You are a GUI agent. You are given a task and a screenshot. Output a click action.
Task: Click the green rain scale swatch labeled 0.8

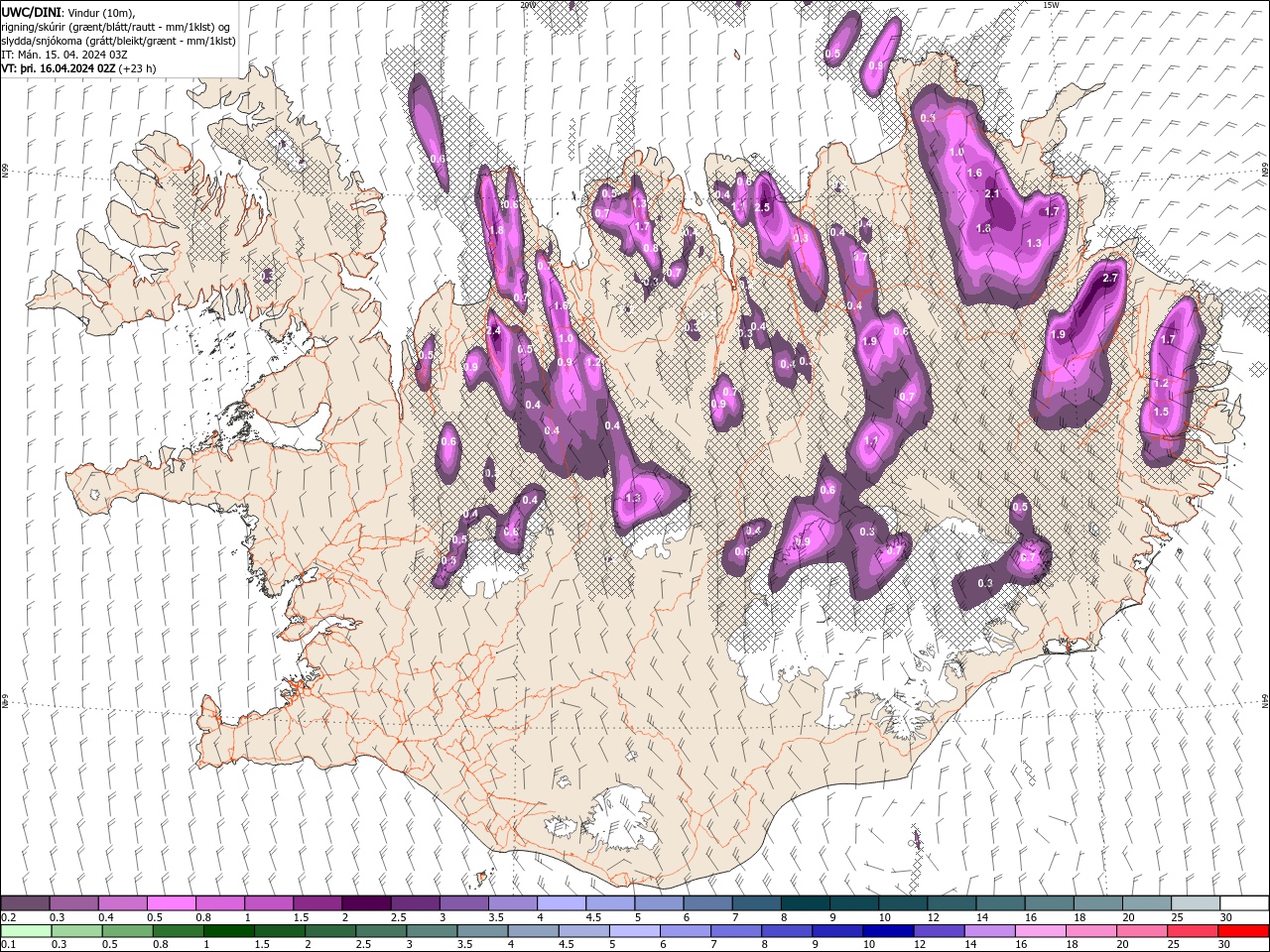(178, 931)
